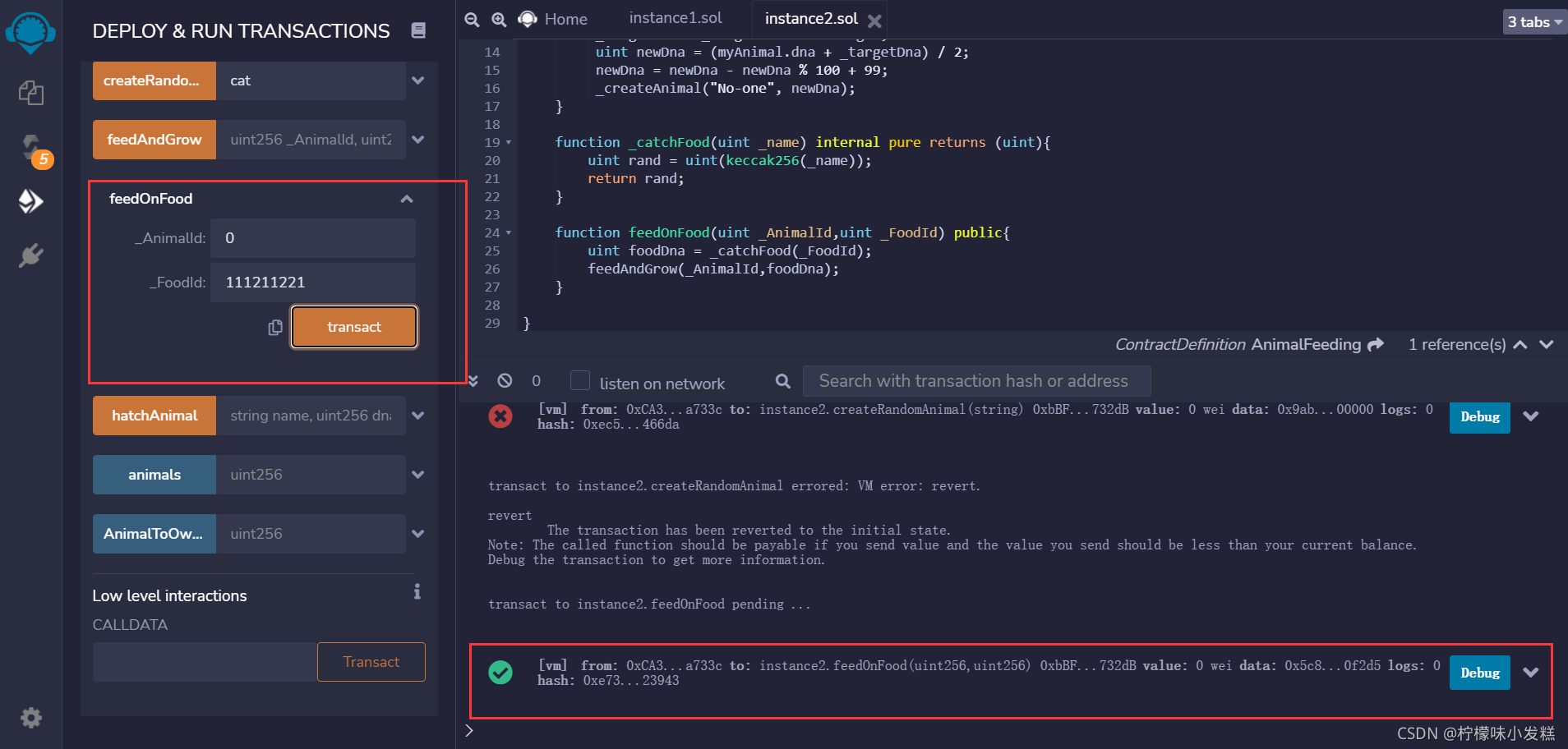Run the feedAndGrow function button
This screenshot has width=1568, height=749.
point(154,140)
